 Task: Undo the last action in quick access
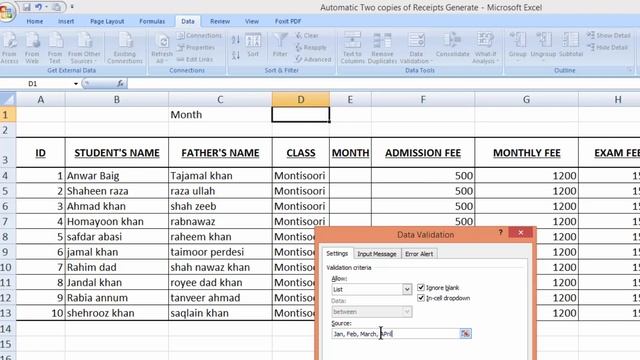coord(39,7)
